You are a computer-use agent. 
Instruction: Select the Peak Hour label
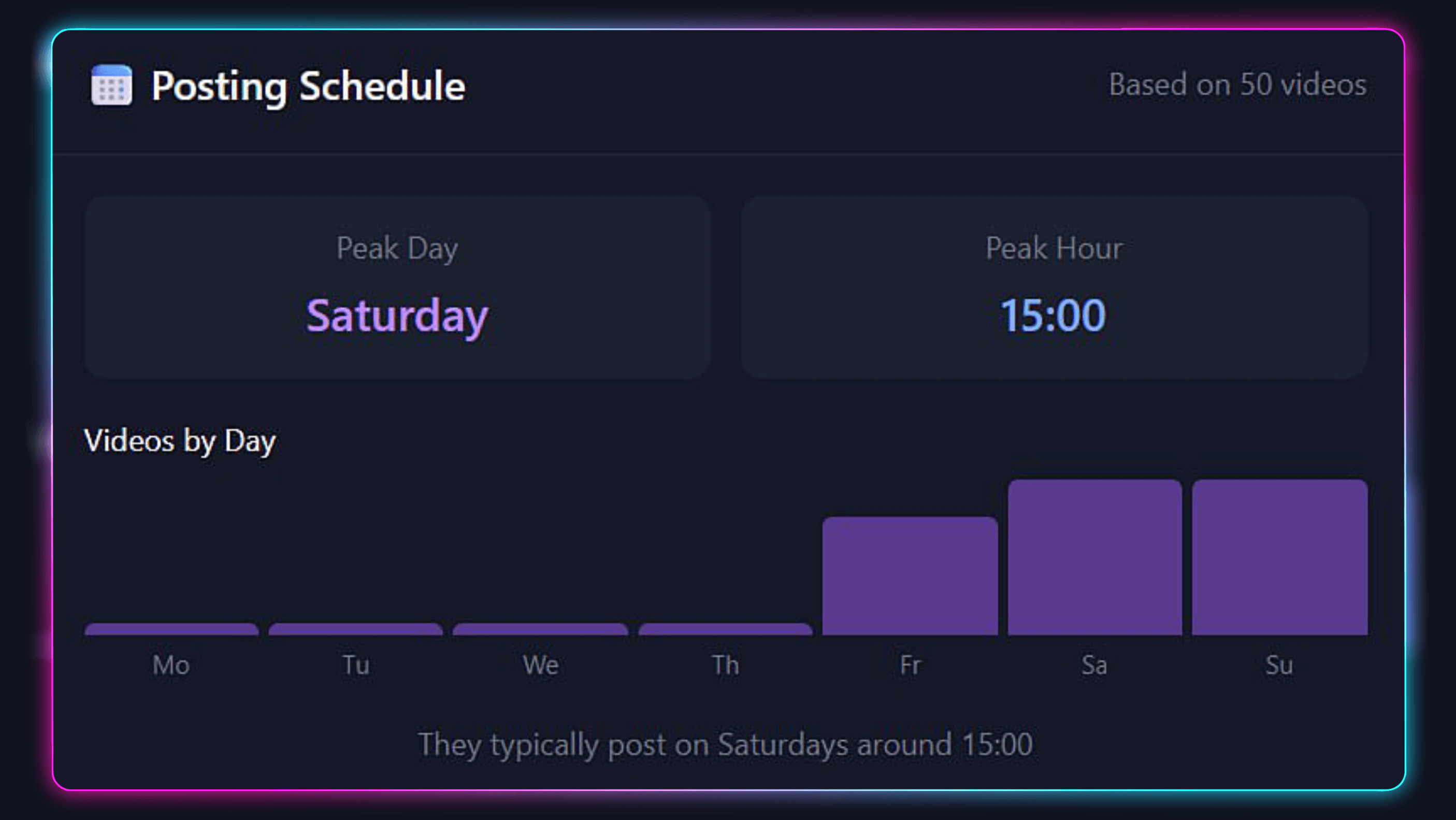tap(1054, 248)
